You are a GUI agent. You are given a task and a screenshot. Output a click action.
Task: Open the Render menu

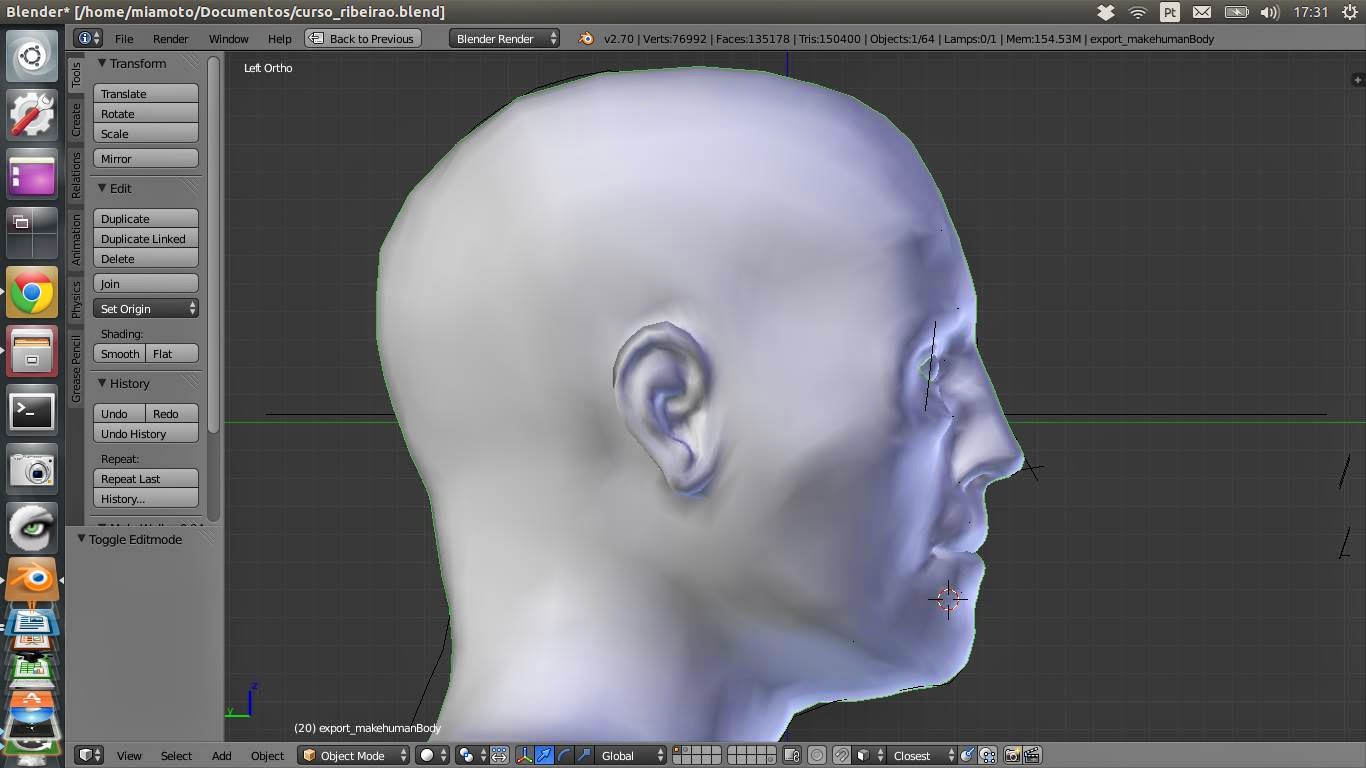click(x=170, y=38)
